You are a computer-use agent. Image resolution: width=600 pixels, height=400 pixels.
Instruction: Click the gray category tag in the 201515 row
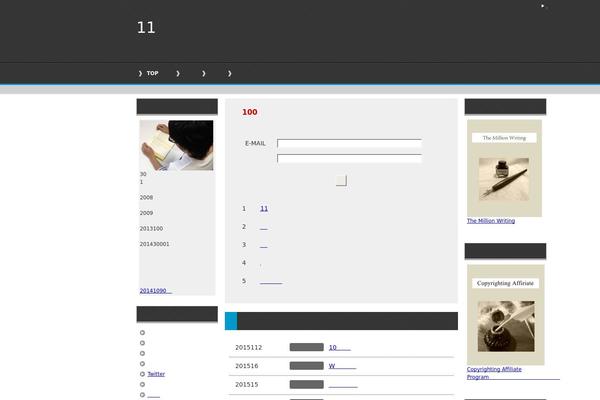306,384
